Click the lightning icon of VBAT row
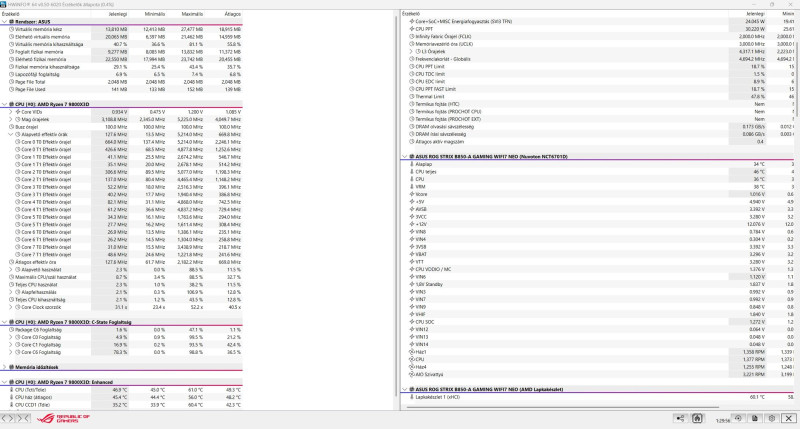This screenshot has width=800, height=429. [x=412, y=254]
